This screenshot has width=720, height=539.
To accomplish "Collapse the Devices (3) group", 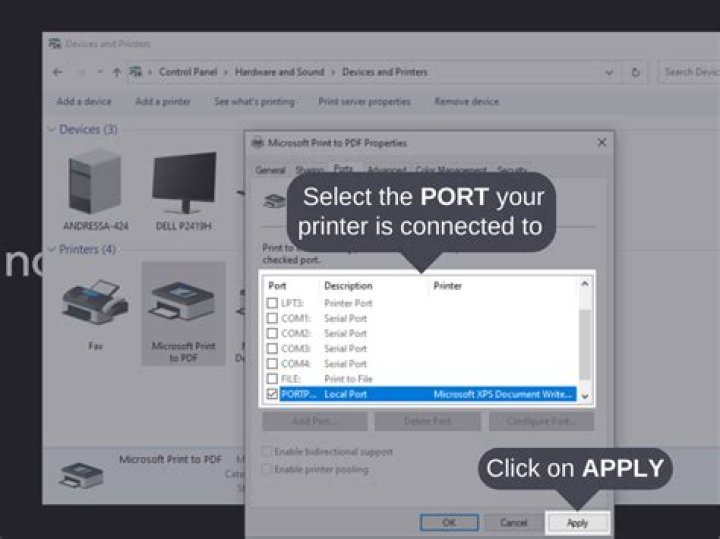I will [51, 129].
